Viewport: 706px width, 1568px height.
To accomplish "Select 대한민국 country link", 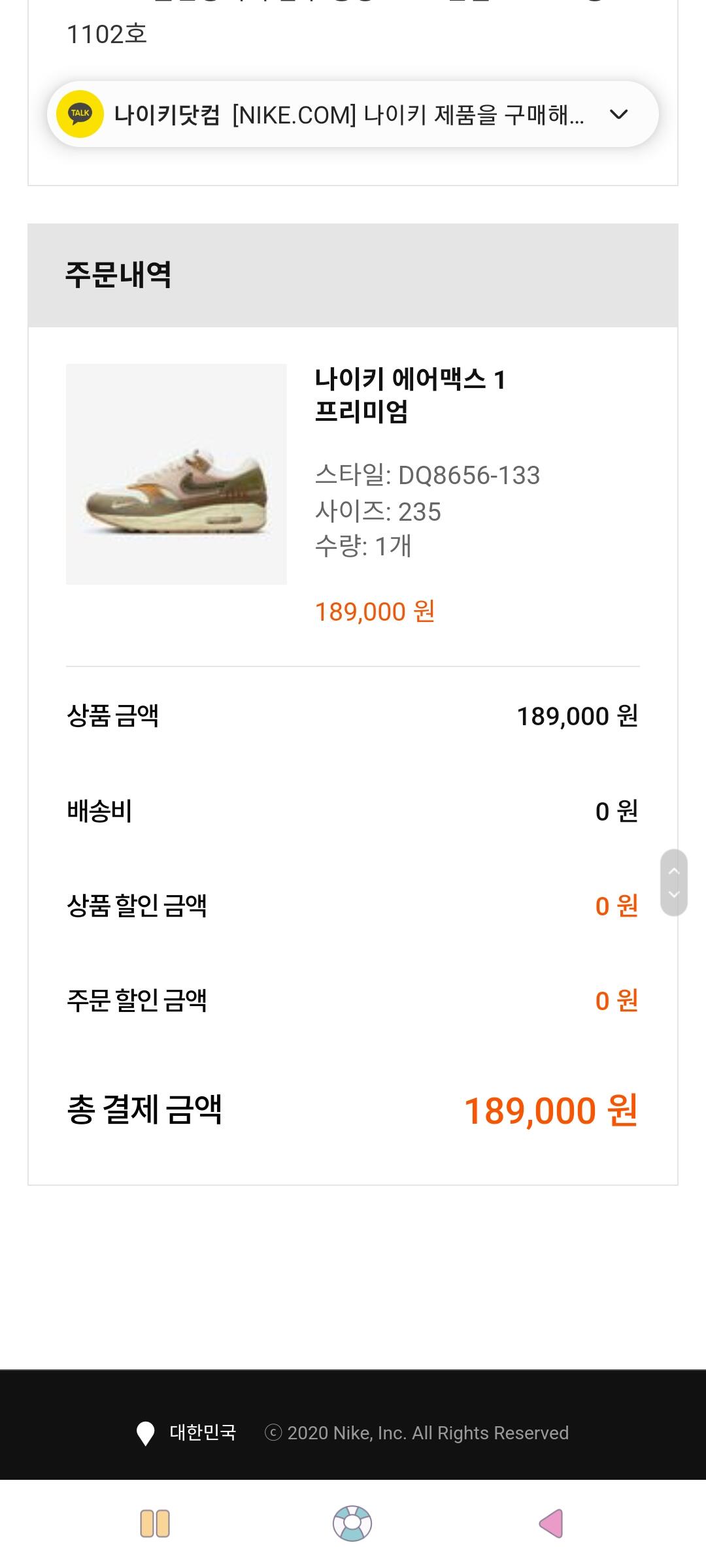I will pos(203,1433).
